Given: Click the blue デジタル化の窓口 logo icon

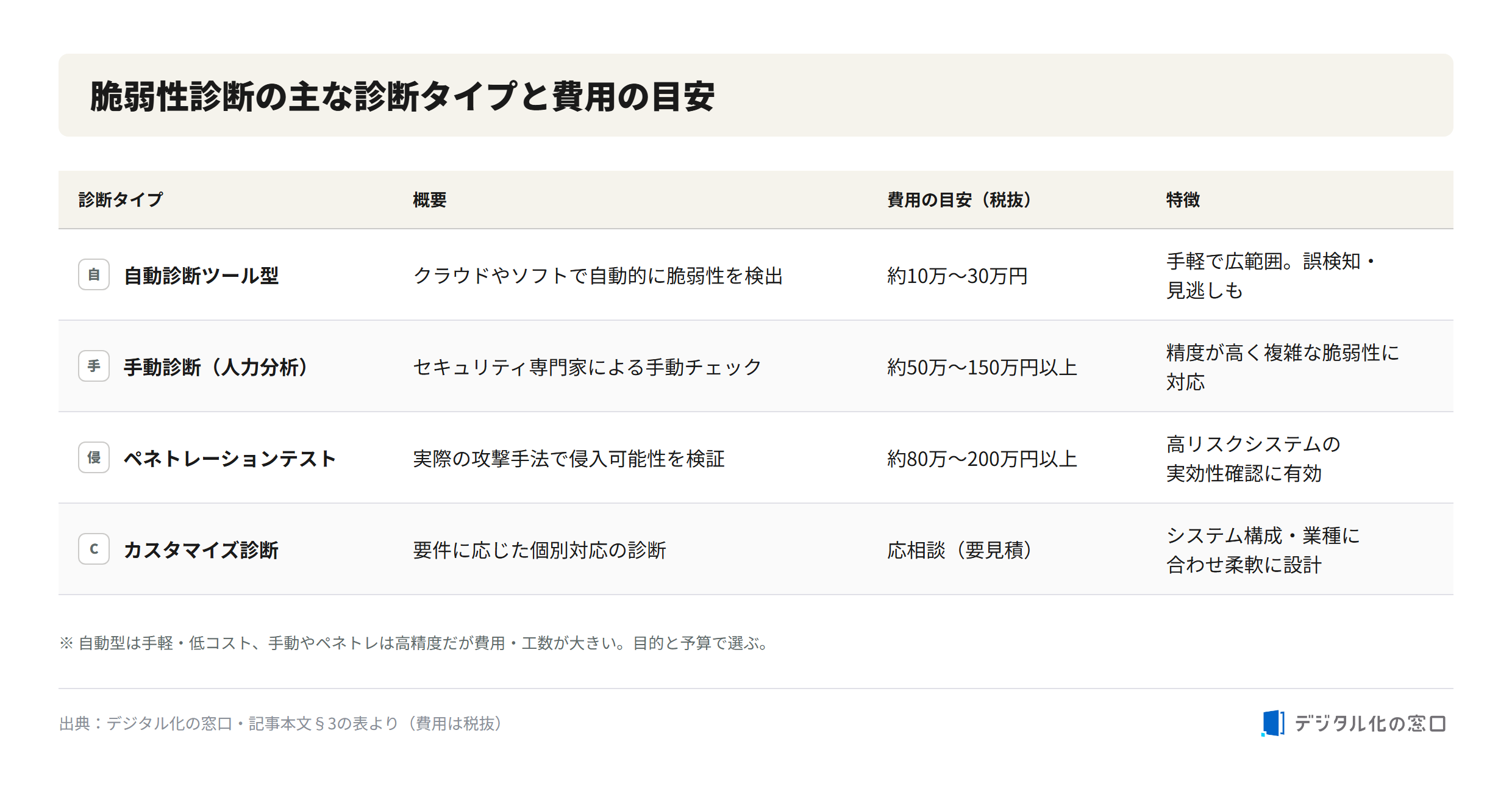Looking at the screenshot, I should tap(1273, 723).
